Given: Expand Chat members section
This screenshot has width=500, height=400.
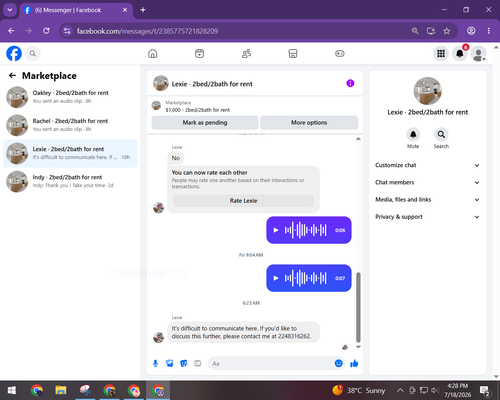Looking at the screenshot, I should [x=427, y=182].
